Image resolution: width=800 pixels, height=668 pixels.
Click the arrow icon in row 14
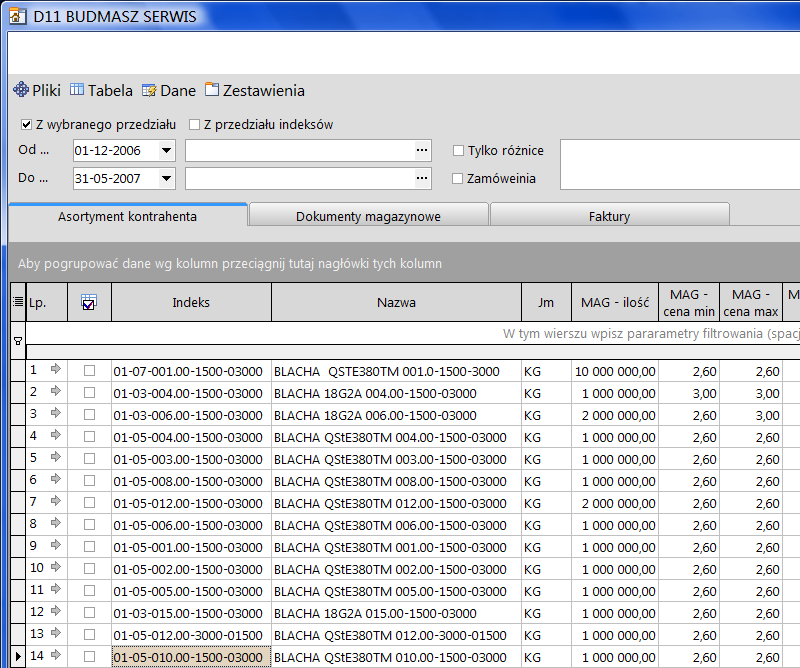pos(56,654)
